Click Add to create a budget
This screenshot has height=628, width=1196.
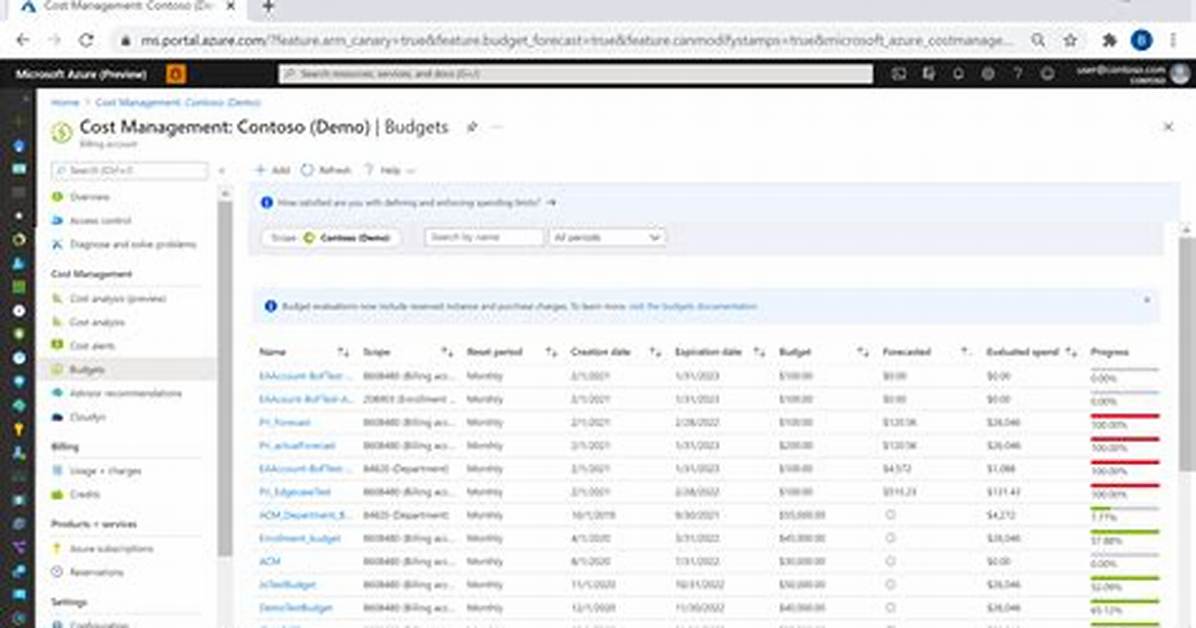tap(272, 170)
